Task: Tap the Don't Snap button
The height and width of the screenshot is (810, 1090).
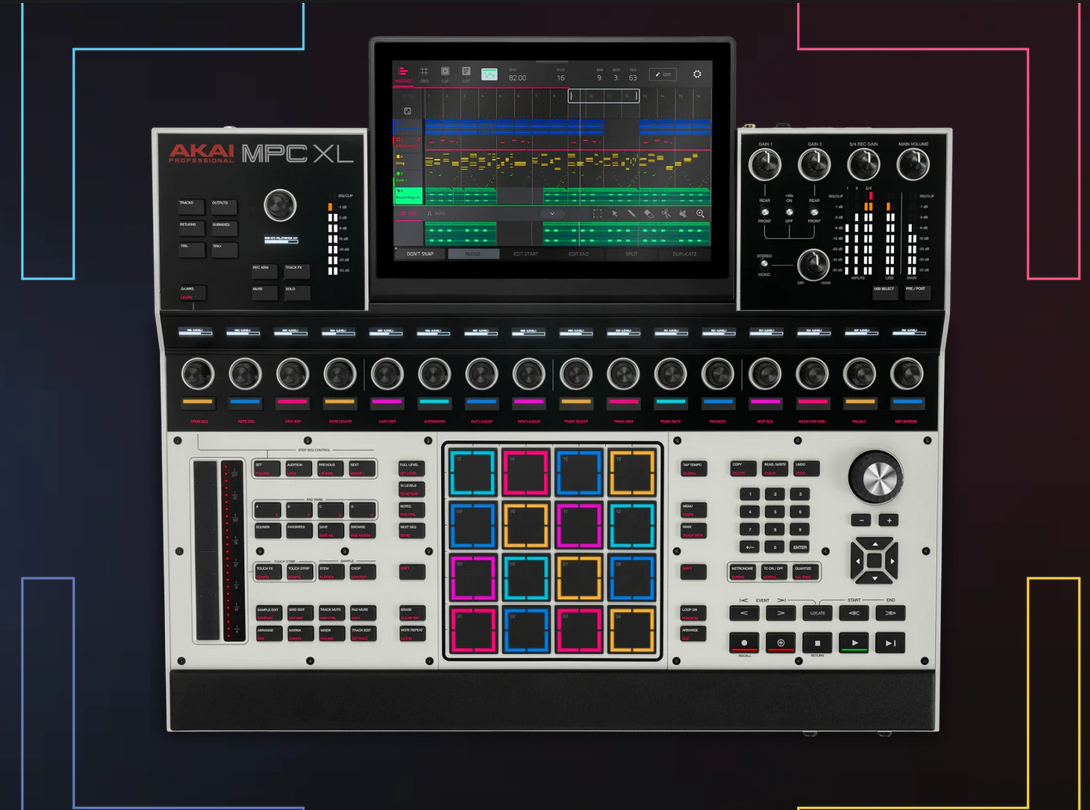Action: (x=420, y=254)
